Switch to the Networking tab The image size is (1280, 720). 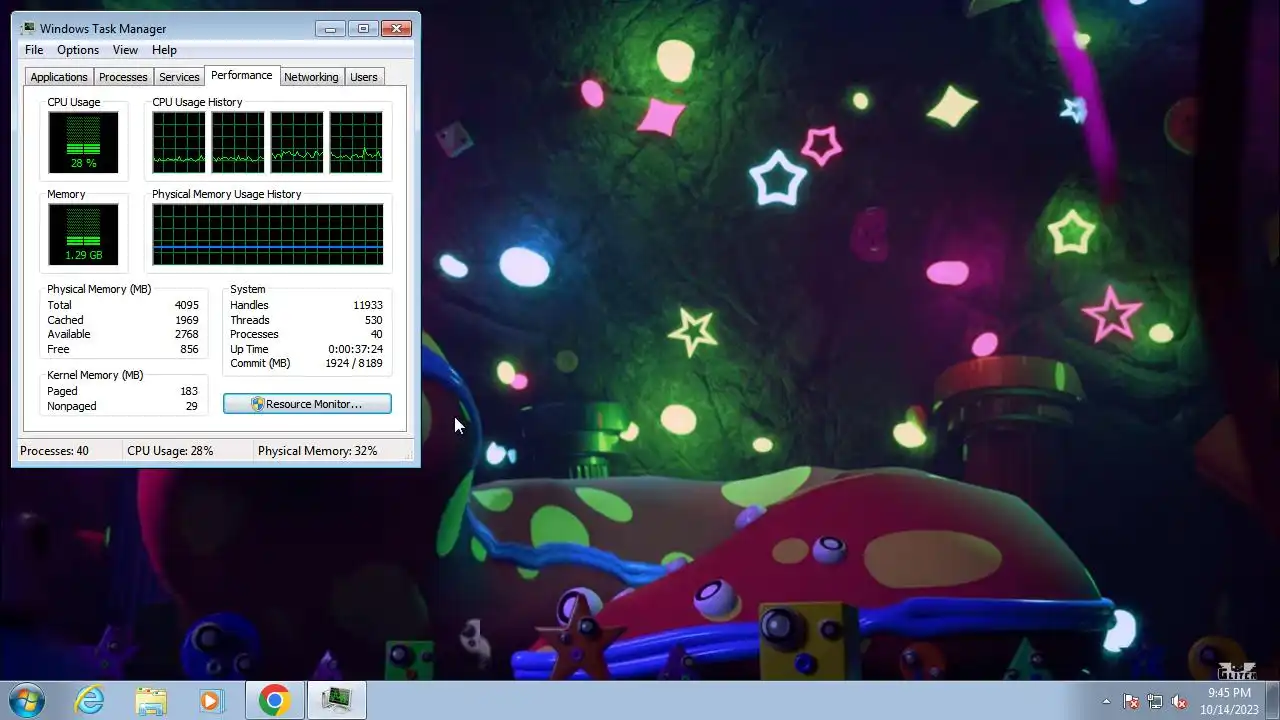[311, 77]
